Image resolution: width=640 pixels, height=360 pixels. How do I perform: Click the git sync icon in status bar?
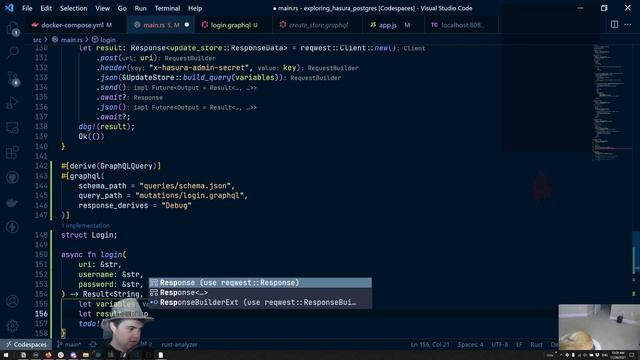[93, 344]
